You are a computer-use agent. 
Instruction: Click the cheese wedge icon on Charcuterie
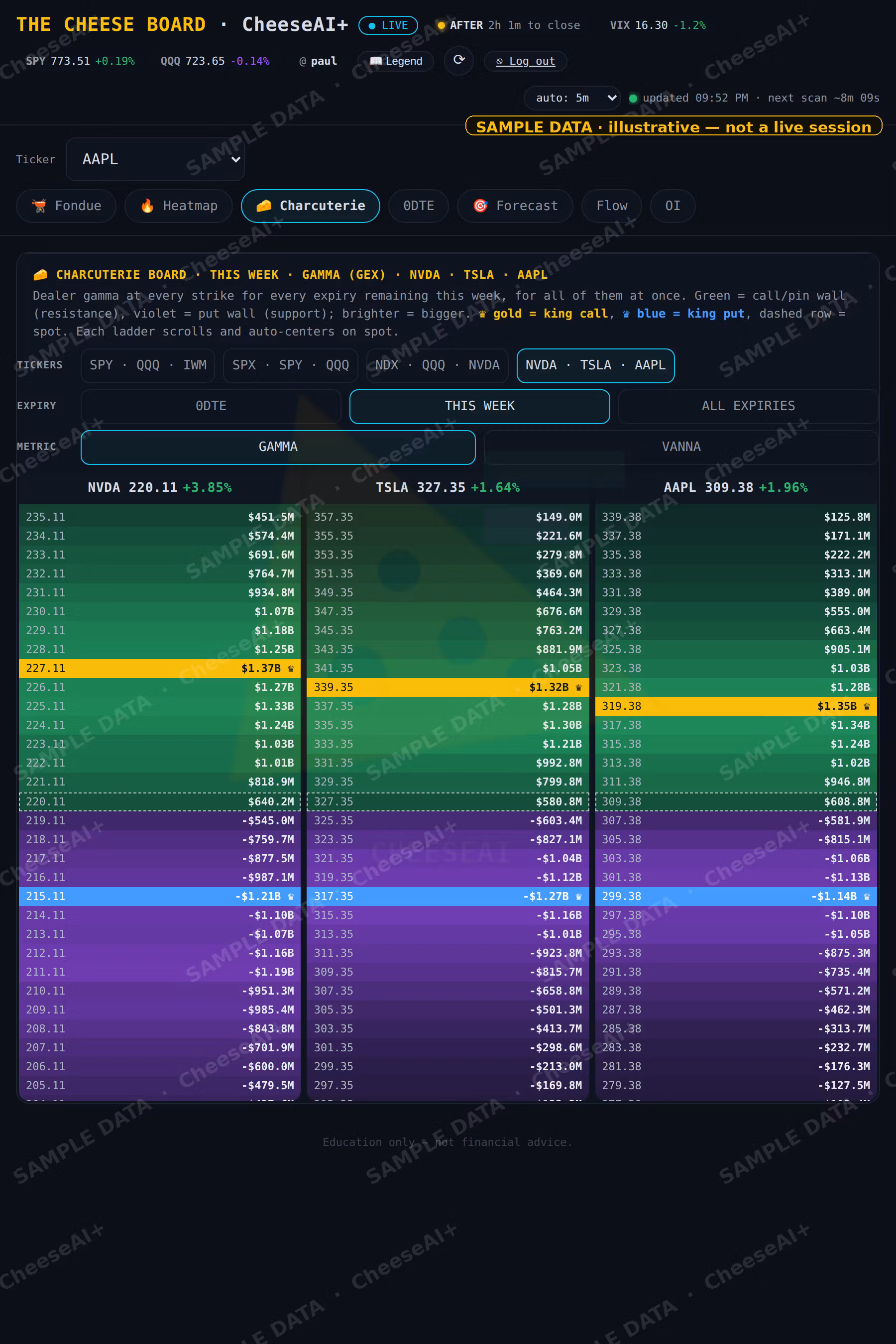(263, 206)
